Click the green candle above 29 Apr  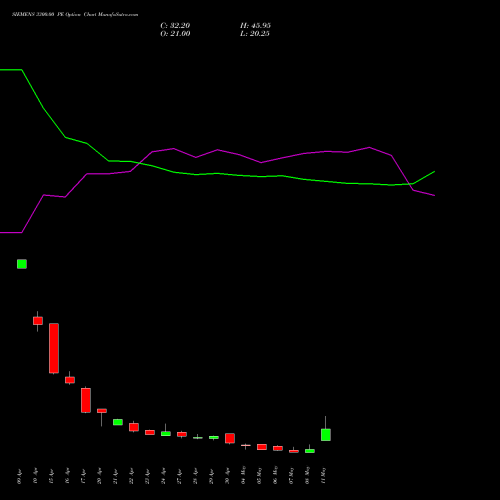pyautogui.click(x=214, y=437)
